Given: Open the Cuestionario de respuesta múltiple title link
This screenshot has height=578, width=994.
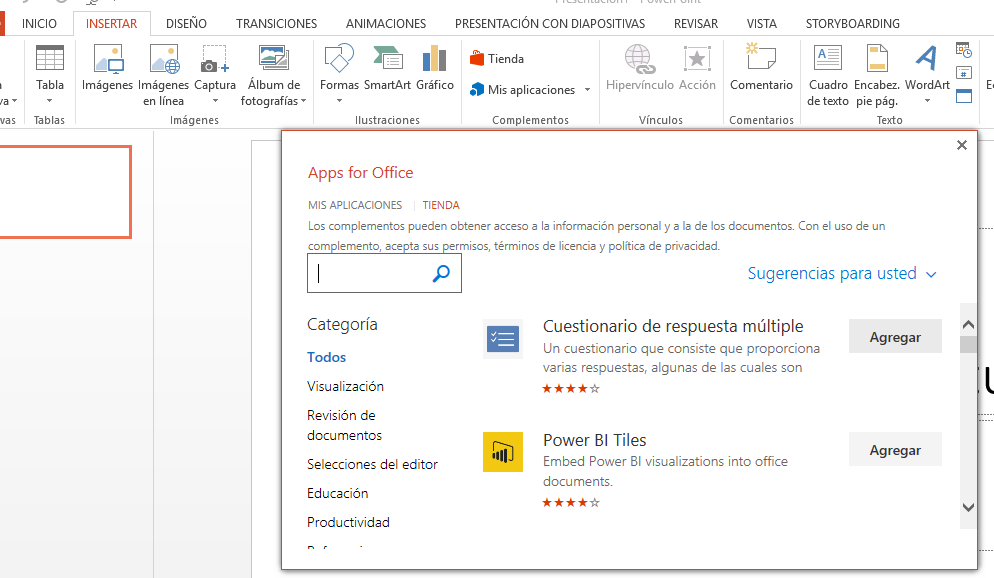Looking at the screenshot, I should (x=673, y=326).
